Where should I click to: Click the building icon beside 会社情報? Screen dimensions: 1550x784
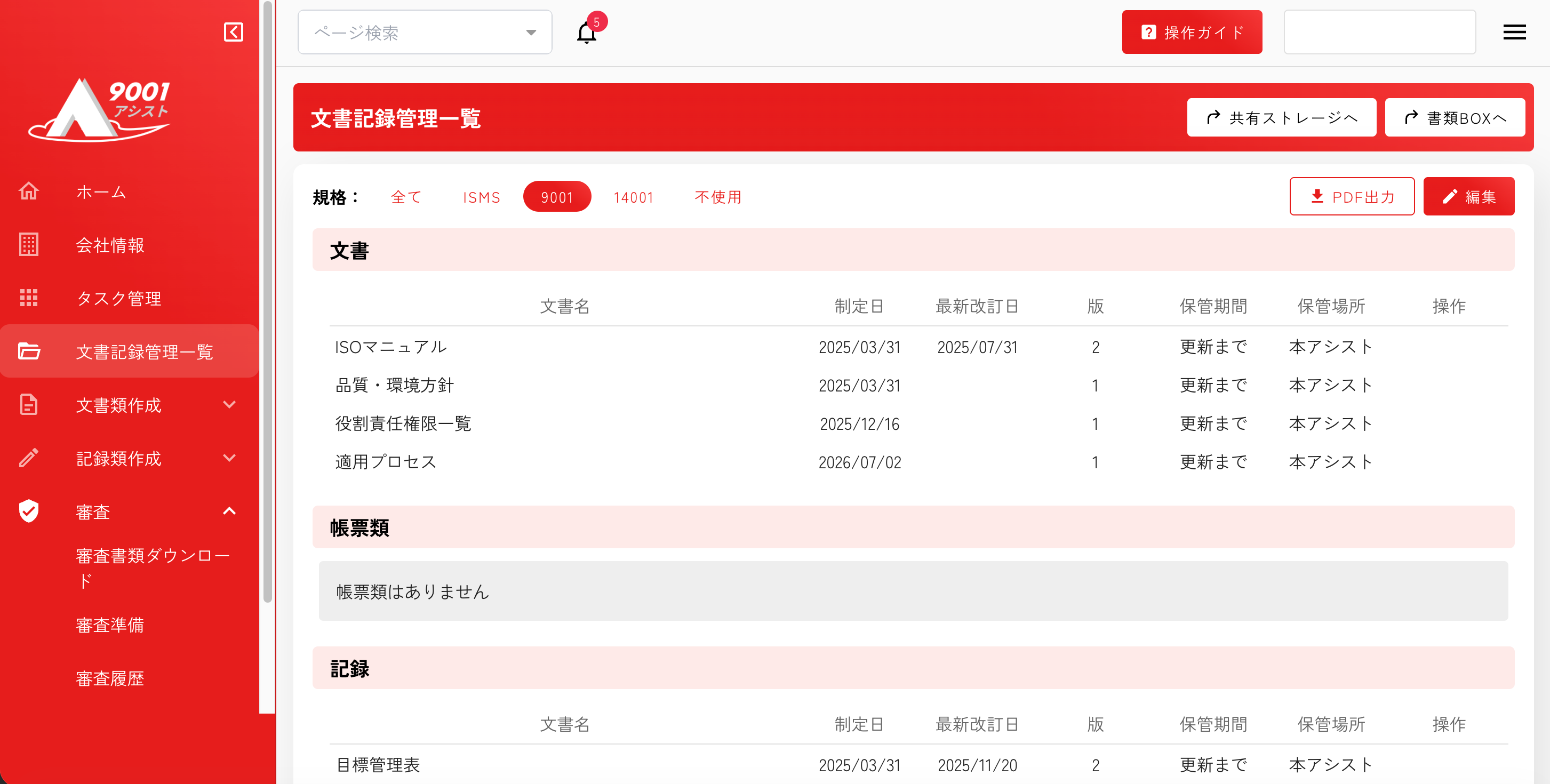(x=28, y=245)
